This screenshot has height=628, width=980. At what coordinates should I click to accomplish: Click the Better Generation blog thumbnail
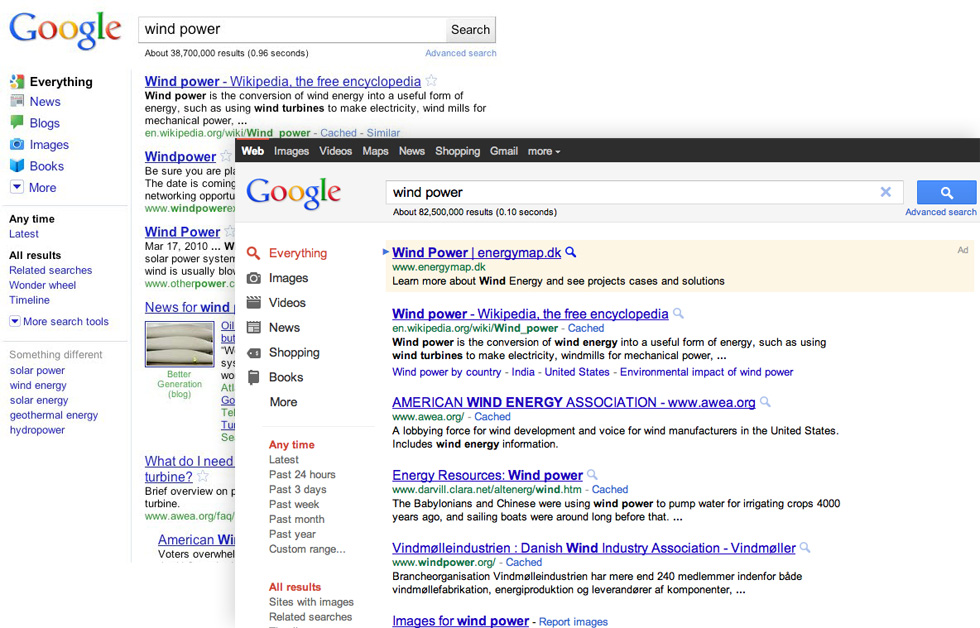point(179,344)
